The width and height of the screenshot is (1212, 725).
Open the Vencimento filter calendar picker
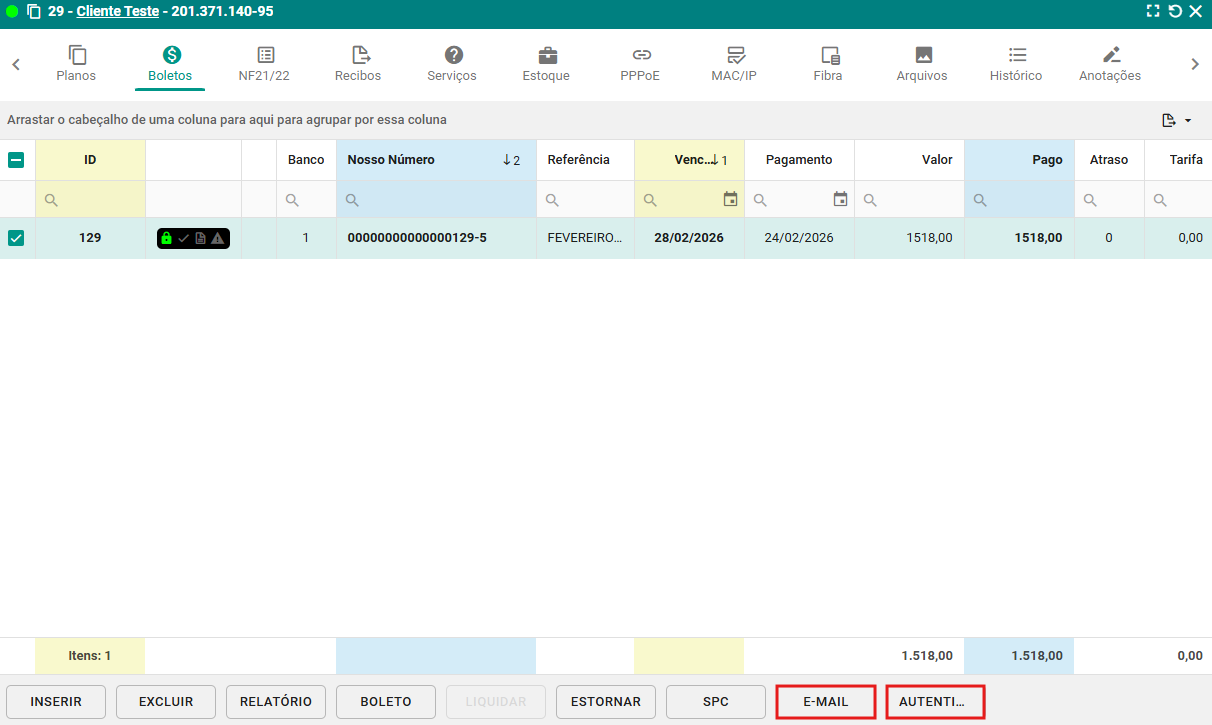731,200
